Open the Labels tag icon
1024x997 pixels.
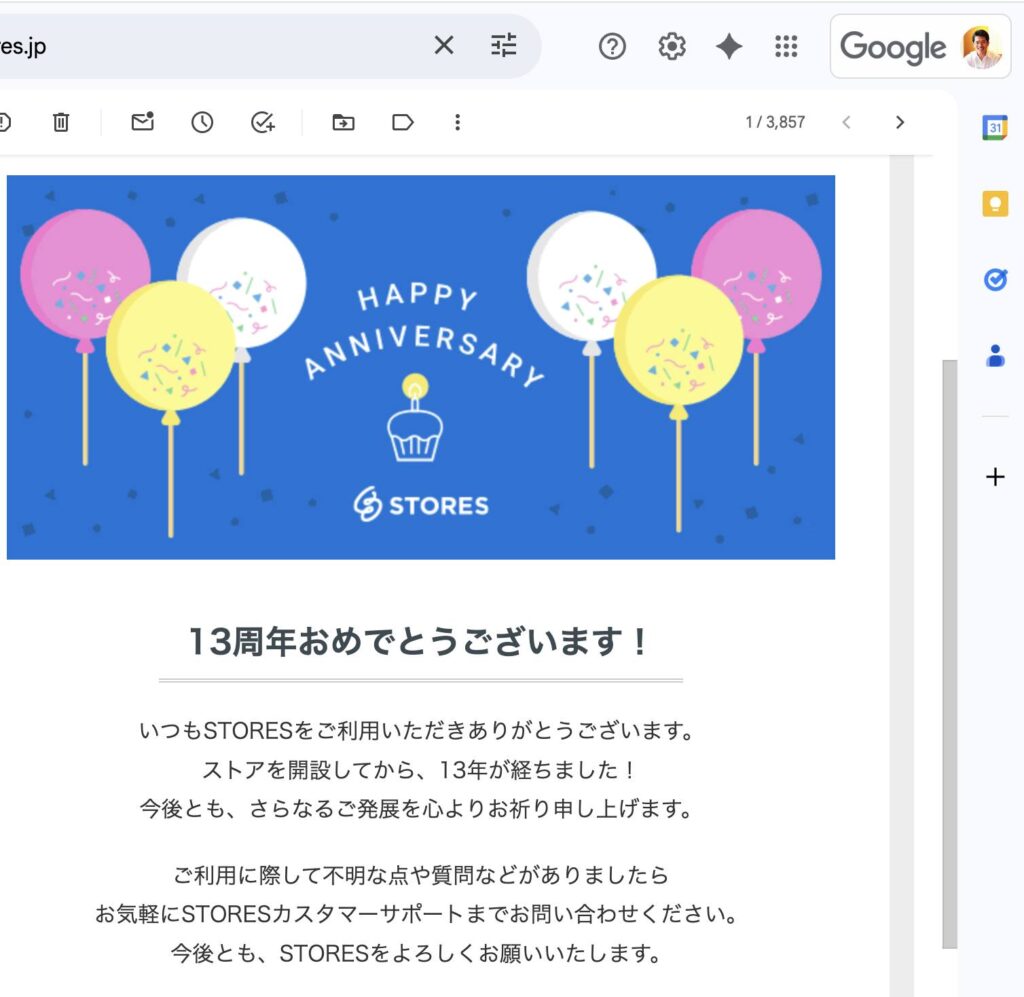pos(402,122)
